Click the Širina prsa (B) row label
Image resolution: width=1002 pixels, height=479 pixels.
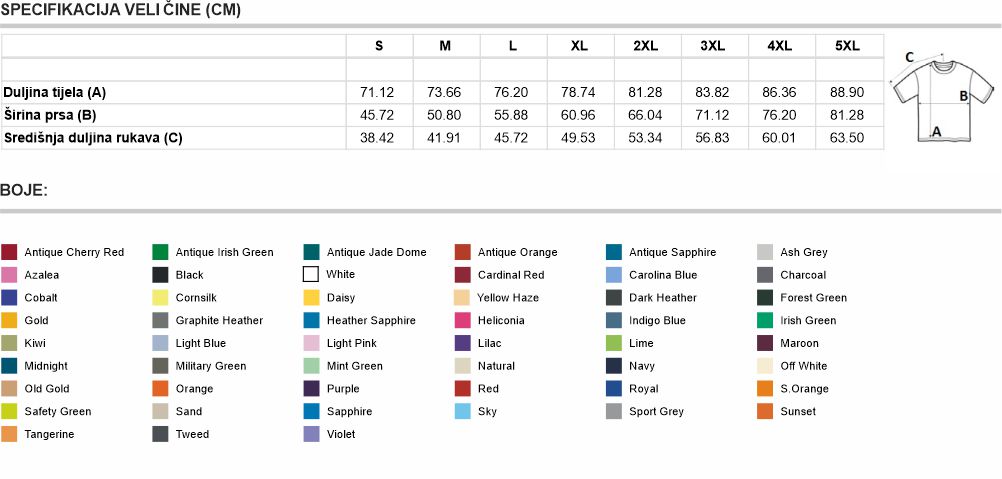pos(50,115)
